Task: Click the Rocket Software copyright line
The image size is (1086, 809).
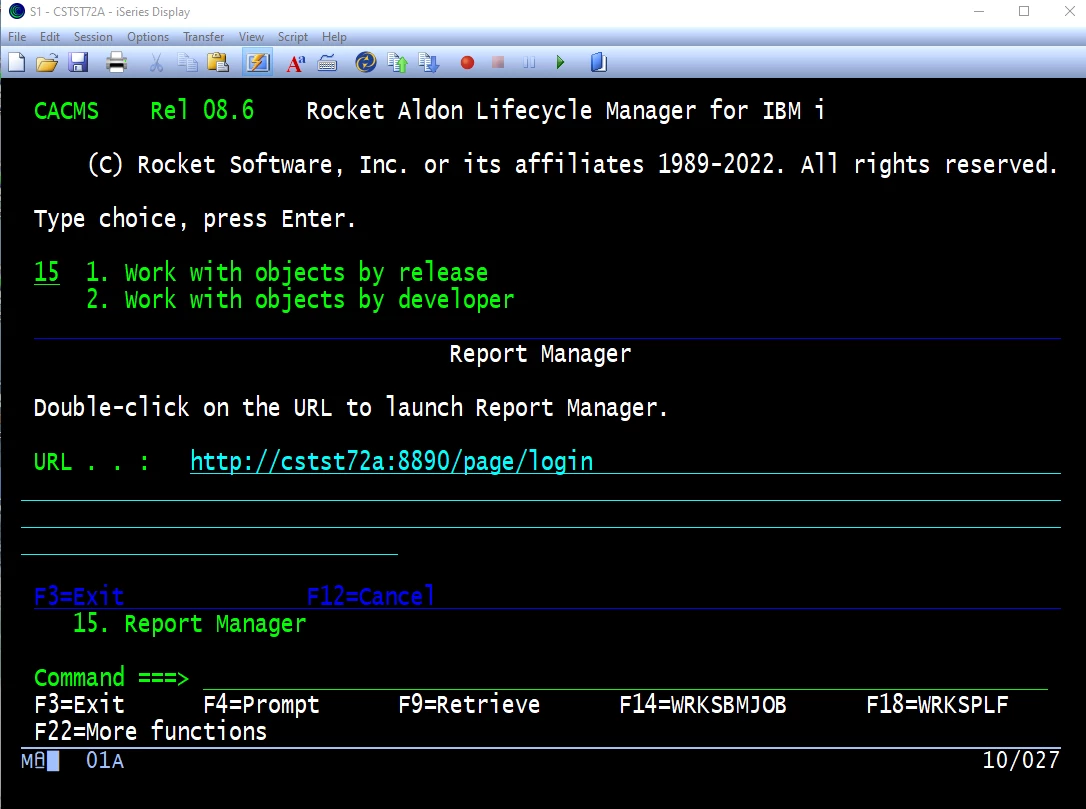Action: [x=573, y=164]
